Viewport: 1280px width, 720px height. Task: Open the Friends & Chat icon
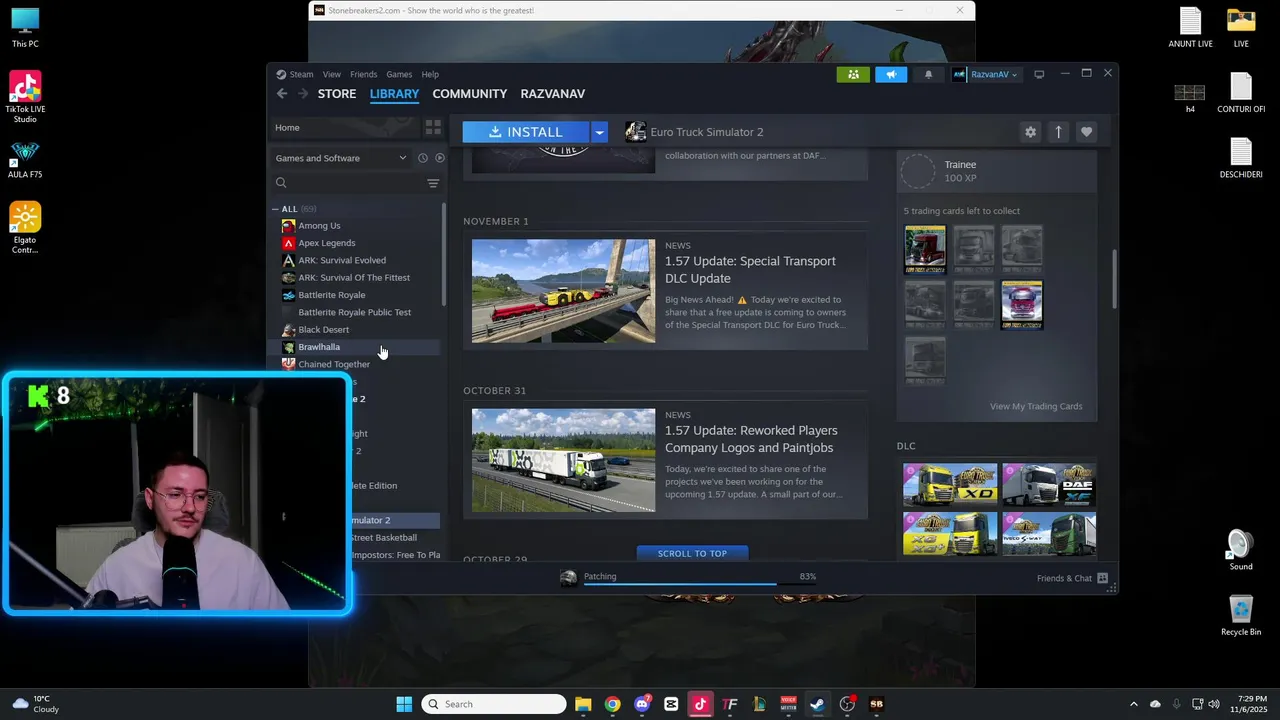click(x=1102, y=578)
